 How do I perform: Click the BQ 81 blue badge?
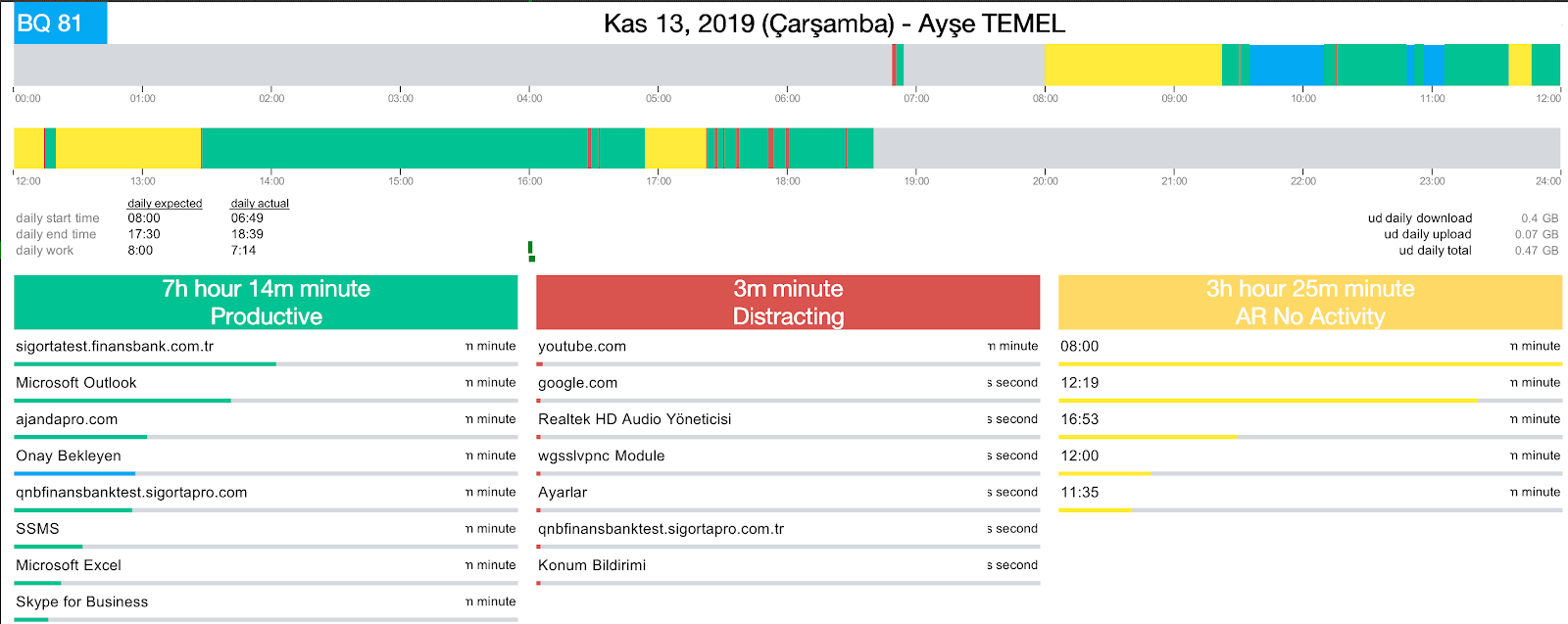[x=60, y=24]
